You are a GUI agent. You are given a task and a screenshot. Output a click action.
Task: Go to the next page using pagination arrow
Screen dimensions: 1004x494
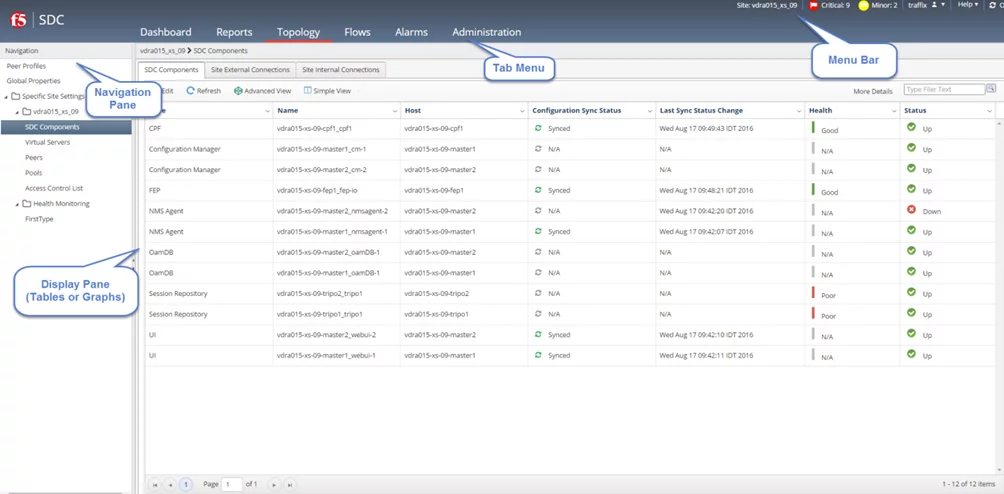[274, 485]
